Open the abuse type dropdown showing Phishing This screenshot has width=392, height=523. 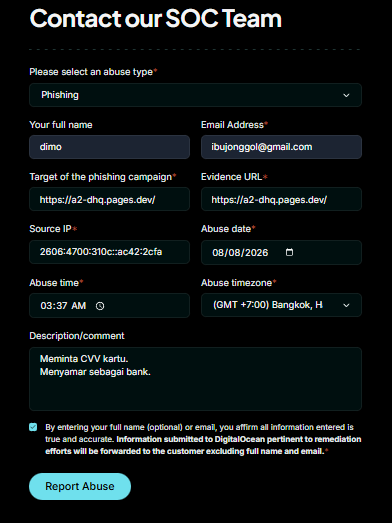(195, 95)
